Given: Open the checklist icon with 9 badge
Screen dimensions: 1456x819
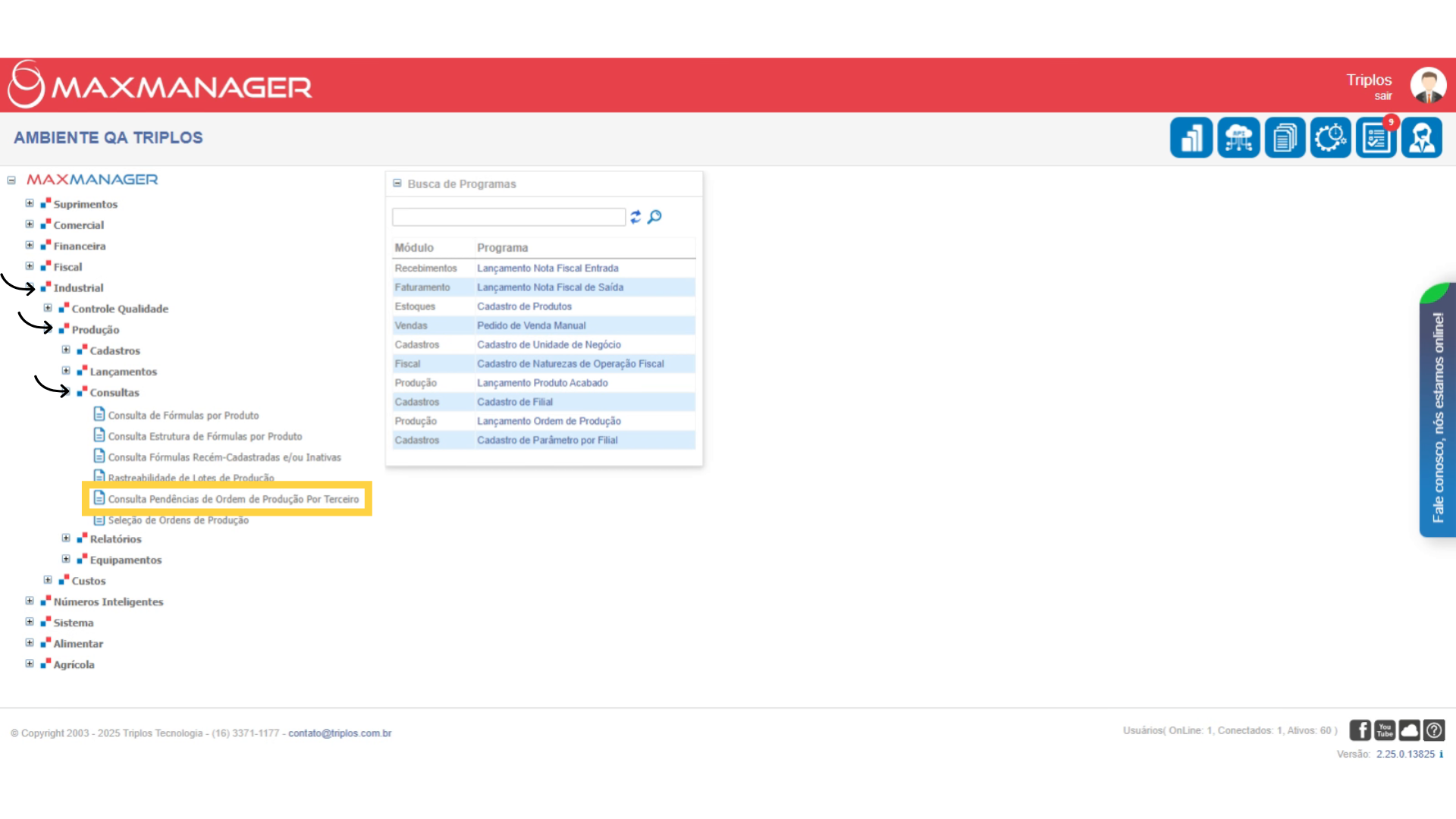Looking at the screenshot, I should [1376, 138].
